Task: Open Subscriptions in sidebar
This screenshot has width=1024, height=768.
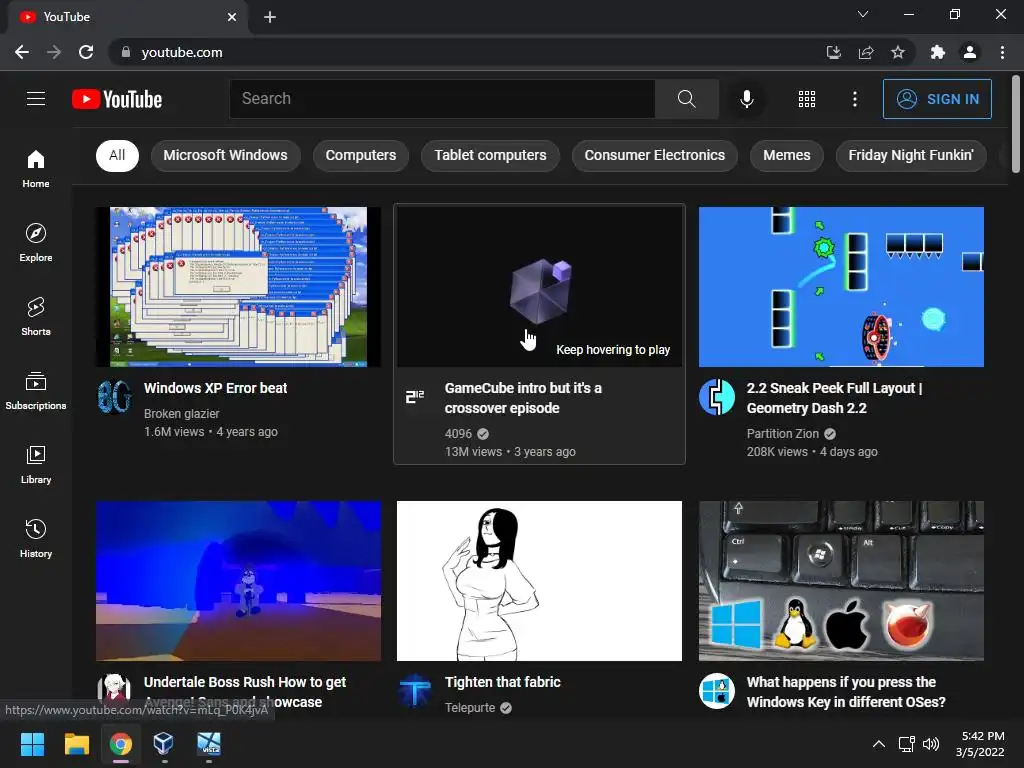Action: pos(36,390)
